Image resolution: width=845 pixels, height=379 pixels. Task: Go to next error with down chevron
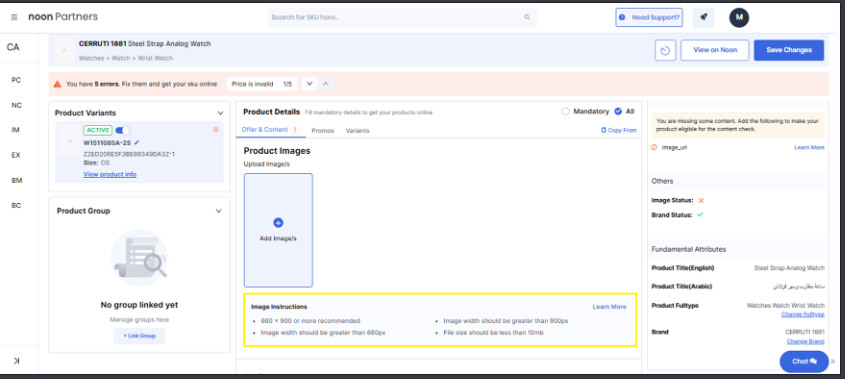(x=309, y=84)
